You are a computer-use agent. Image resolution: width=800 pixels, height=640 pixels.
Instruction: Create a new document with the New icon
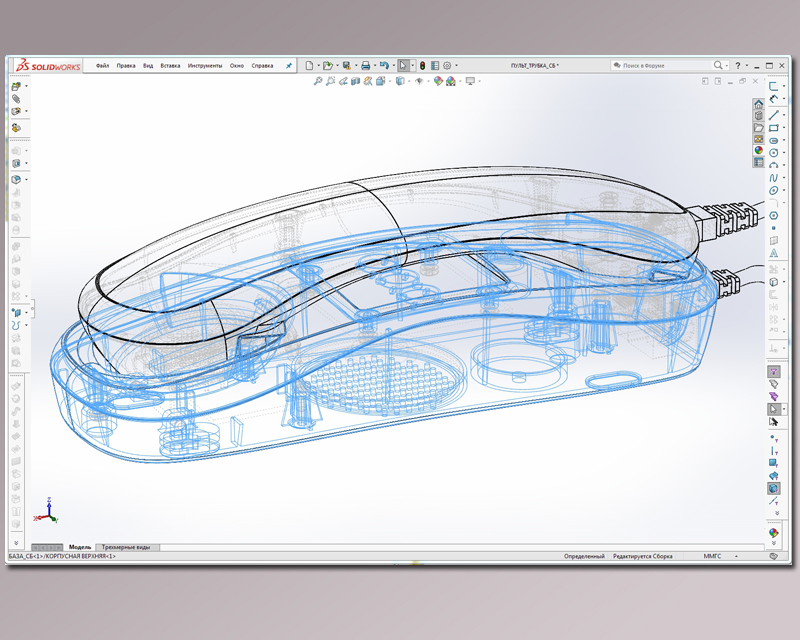click(x=309, y=65)
